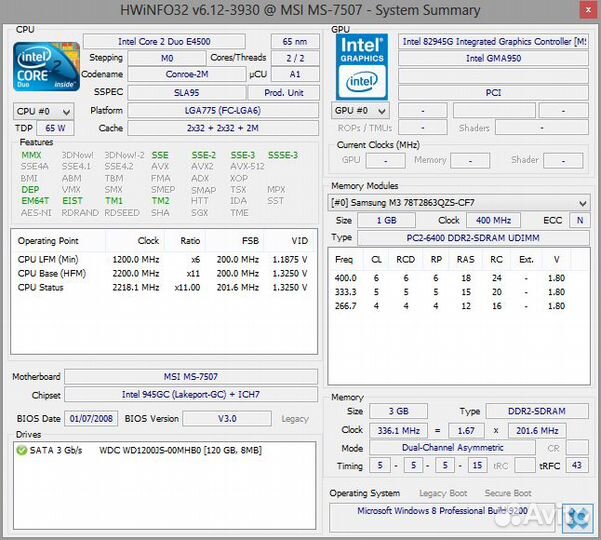This screenshot has height=540, width=601.
Task: Click the Intel 945GC chipset field
Action: (x=191, y=394)
